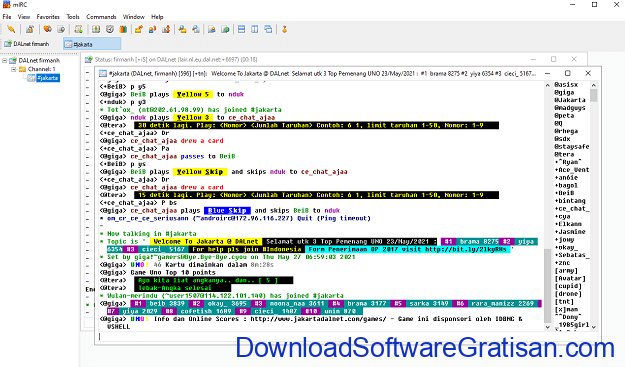Click chat scrollbar down arrow
625x367 pixels.
tap(547, 327)
